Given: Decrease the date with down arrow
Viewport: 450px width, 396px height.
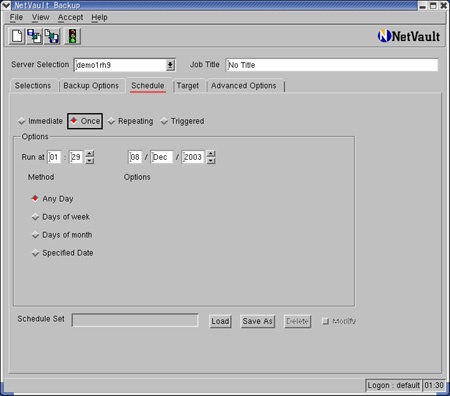Looking at the screenshot, I should (211, 161).
